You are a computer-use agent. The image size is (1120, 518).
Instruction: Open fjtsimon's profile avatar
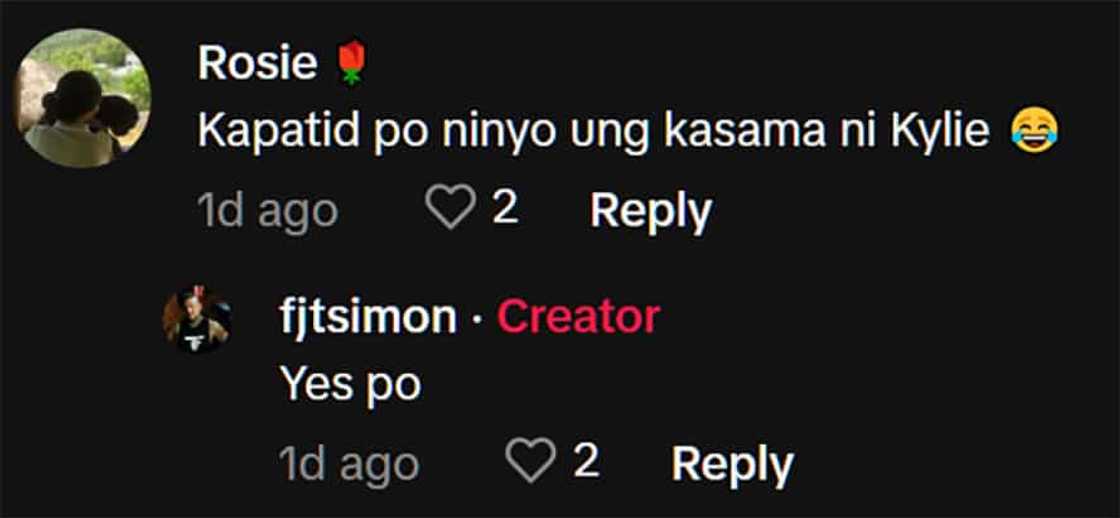(196, 320)
